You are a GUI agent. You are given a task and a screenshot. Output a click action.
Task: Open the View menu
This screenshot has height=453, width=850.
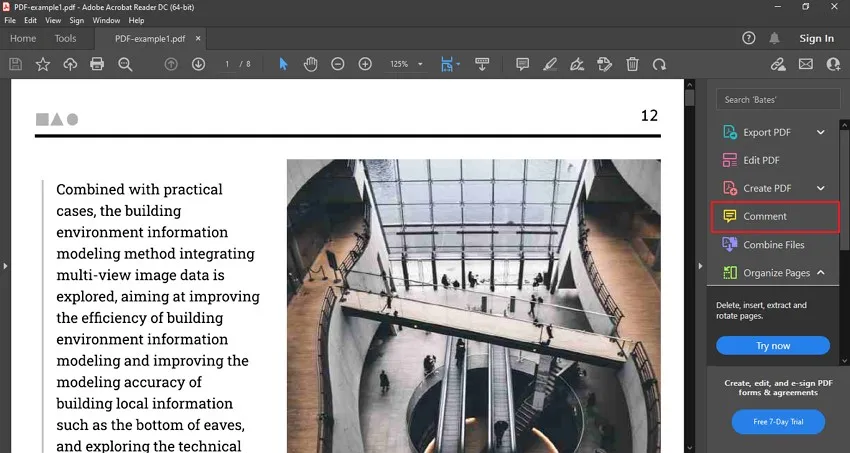pos(53,20)
